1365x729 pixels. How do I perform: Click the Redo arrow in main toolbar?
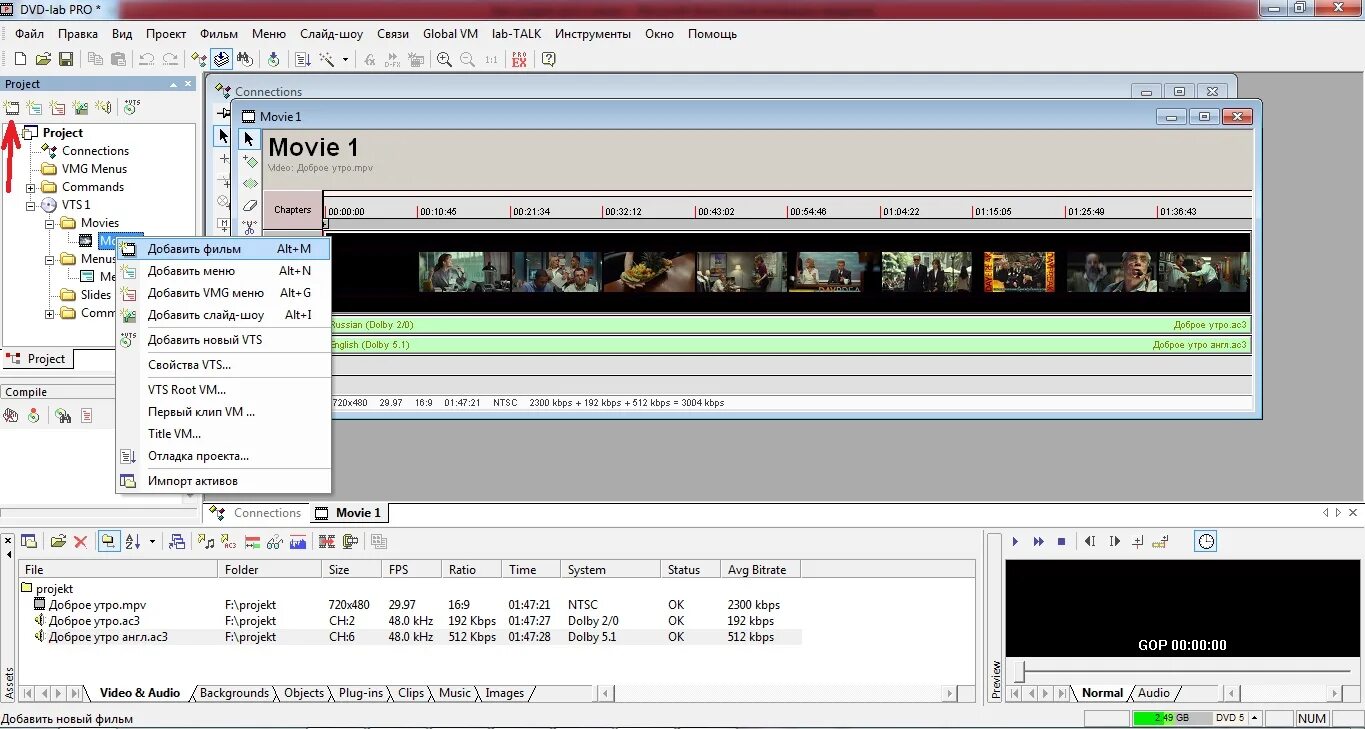170,59
